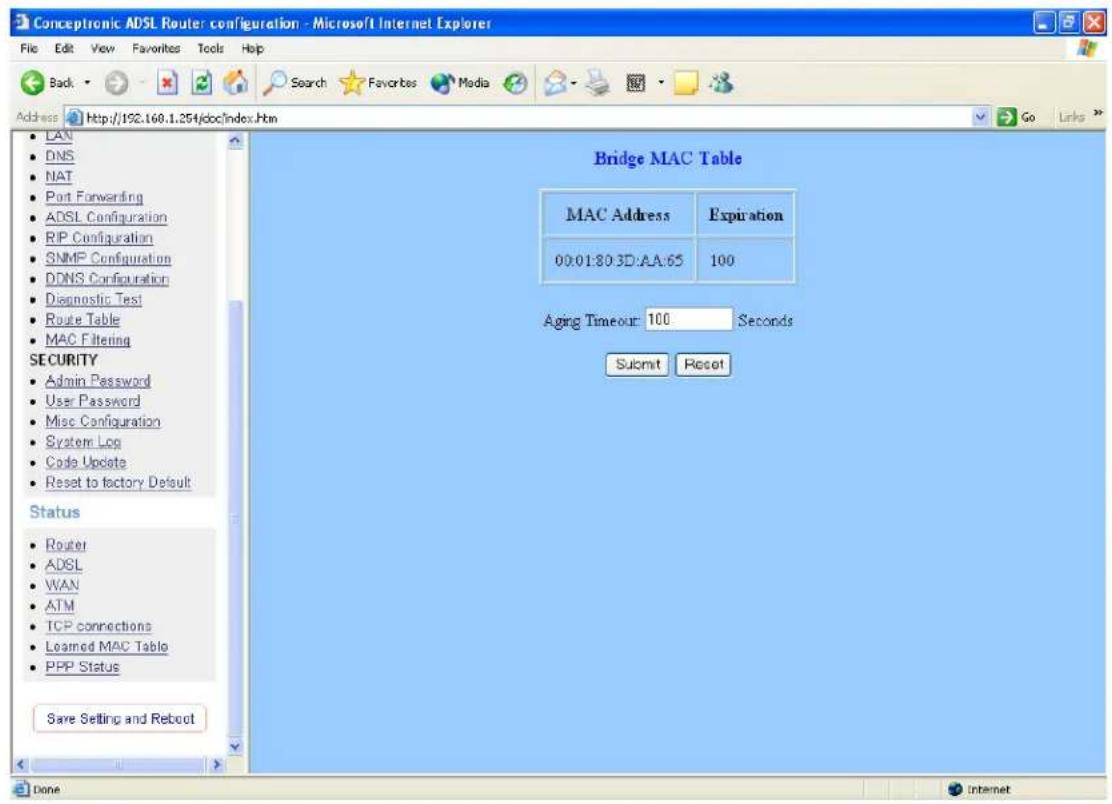Open the ADSL status link
This screenshot has height=804, width=1112.
[64, 565]
